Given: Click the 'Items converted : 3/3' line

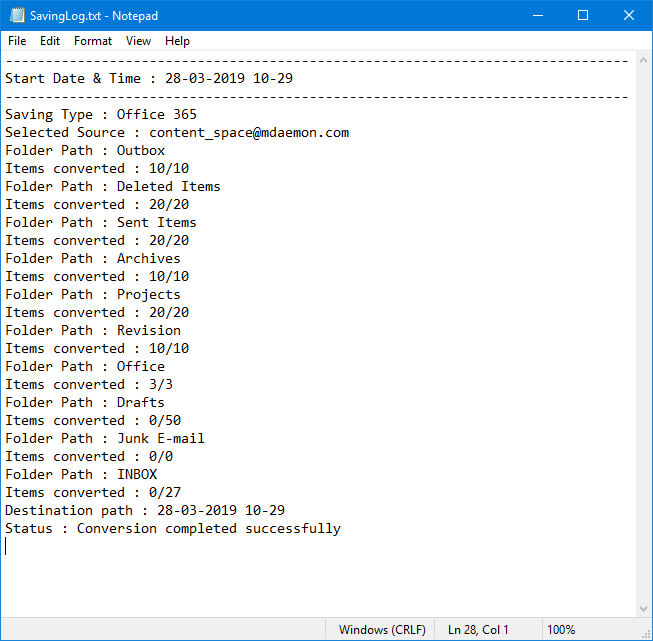Looking at the screenshot, I should pyautogui.click(x=89, y=384).
